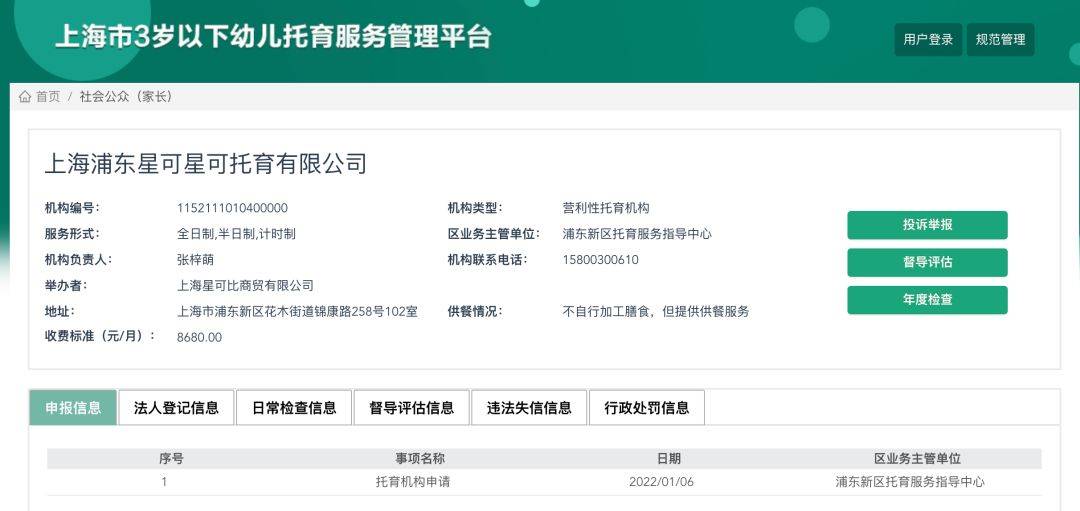Click 机构联系电话 label
1080x511 pixels.
[486, 260]
